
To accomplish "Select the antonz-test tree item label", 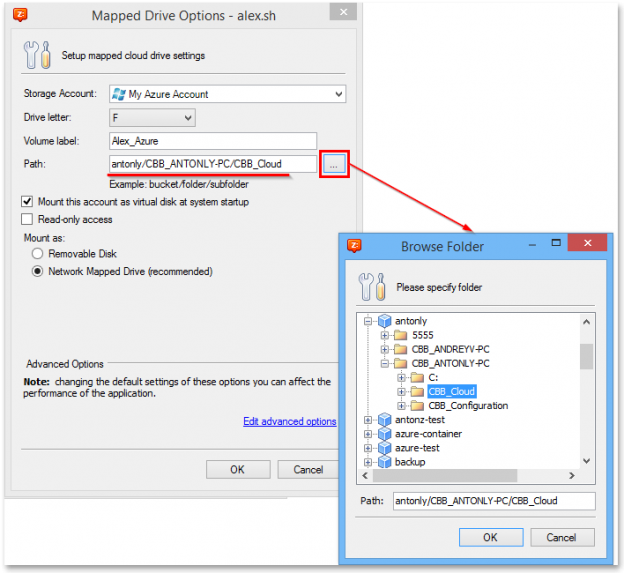I will 419,419.
